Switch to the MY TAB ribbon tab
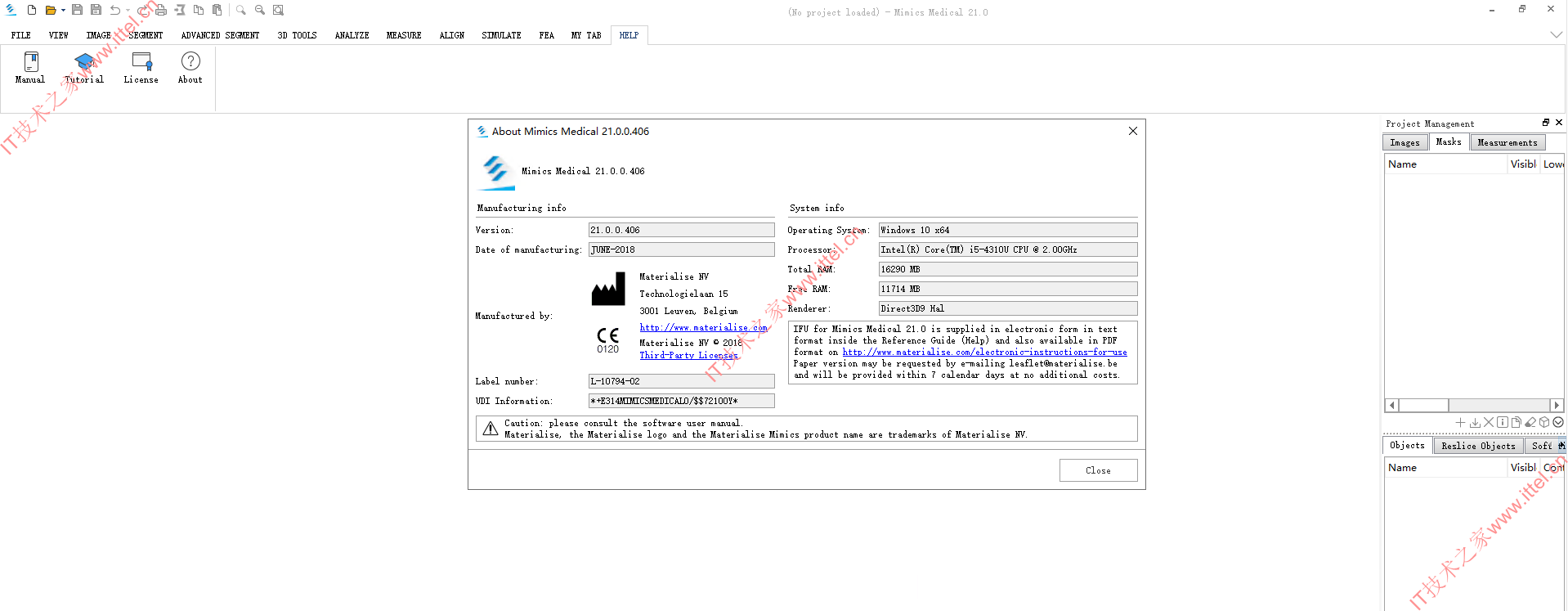 pyautogui.click(x=586, y=35)
